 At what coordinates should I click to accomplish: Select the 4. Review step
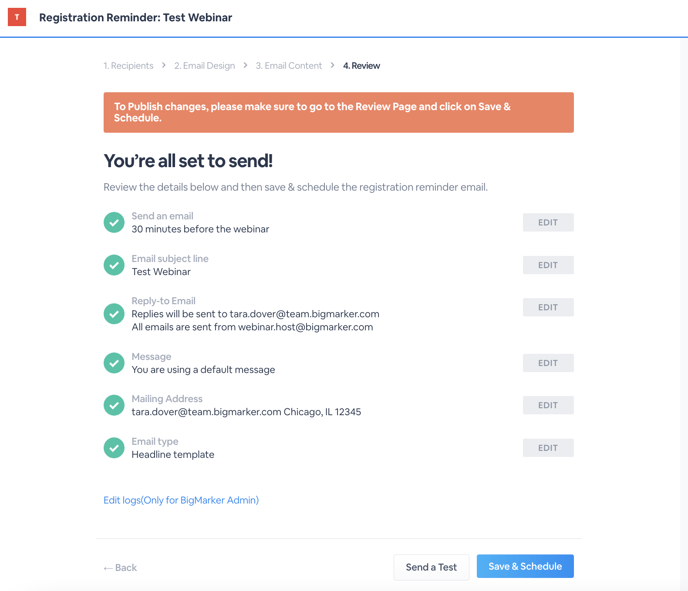coord(362,66)
